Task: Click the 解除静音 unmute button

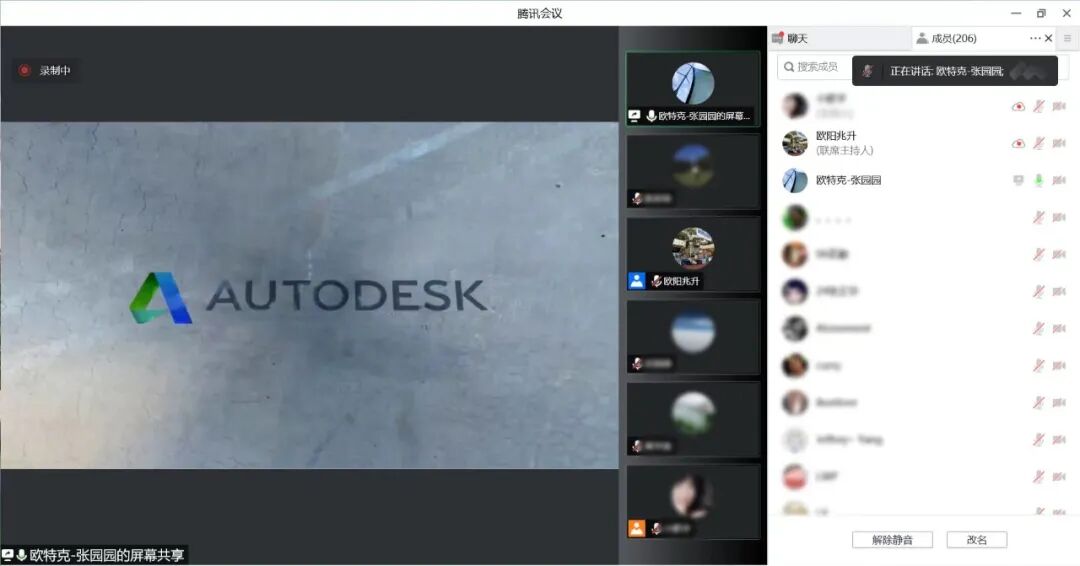Action: 892,540
